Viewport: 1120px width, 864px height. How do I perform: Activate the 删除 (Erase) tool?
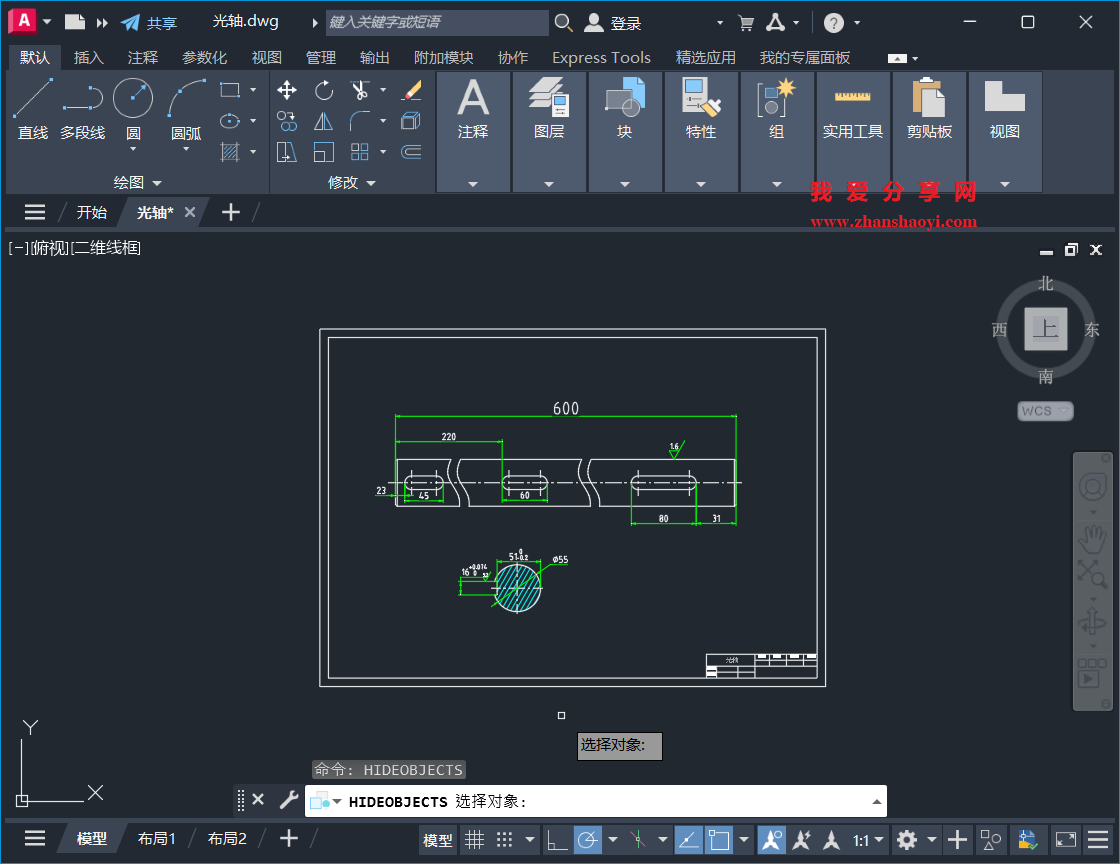412,92
